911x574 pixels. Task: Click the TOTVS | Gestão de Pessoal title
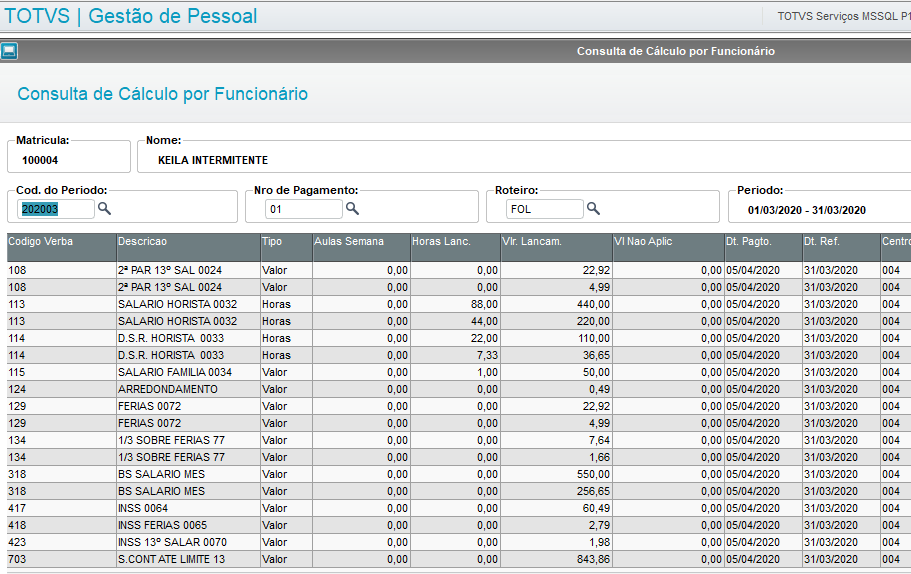point(131,16)
